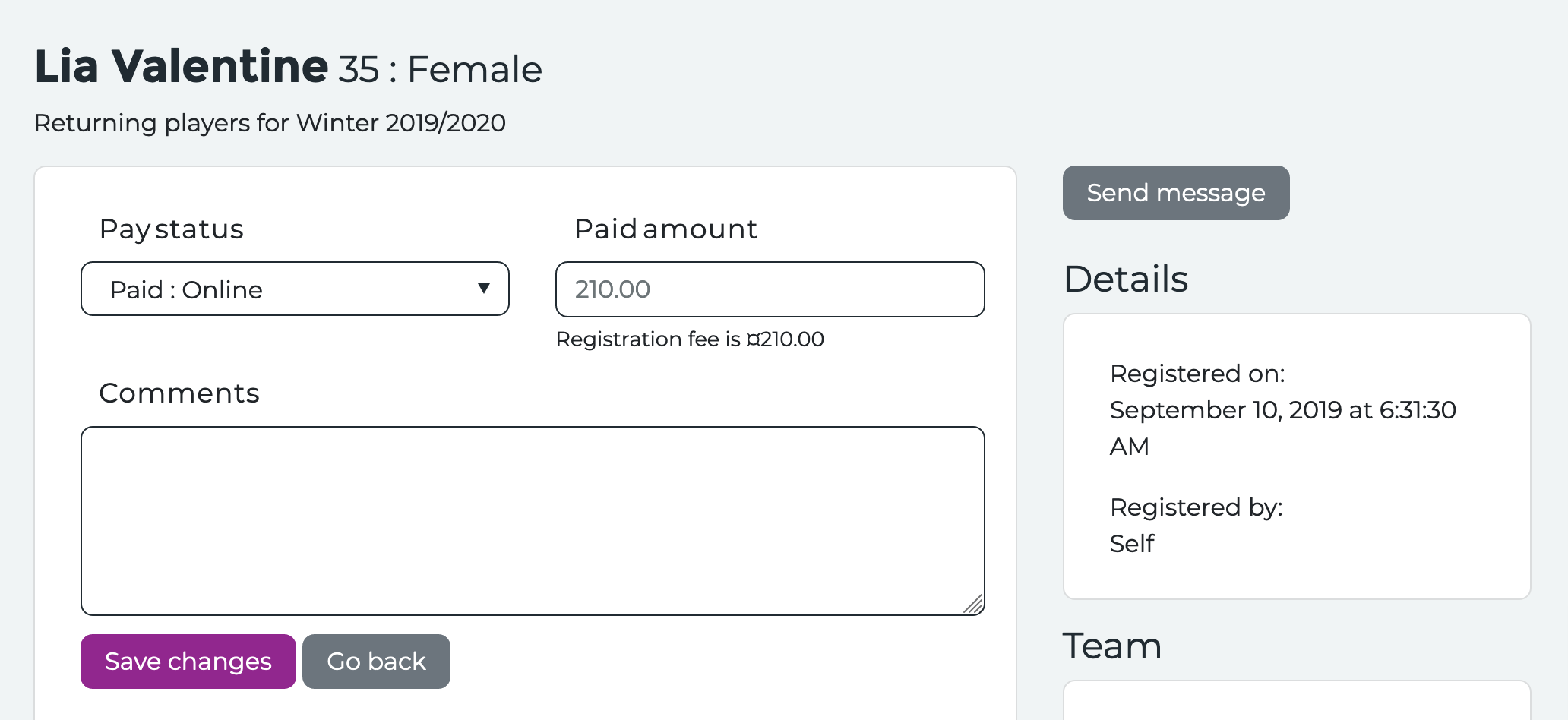This screenshot has height=720, width=1568.
Task: Click the Registered on date text
Action: tap(1282, 410)
